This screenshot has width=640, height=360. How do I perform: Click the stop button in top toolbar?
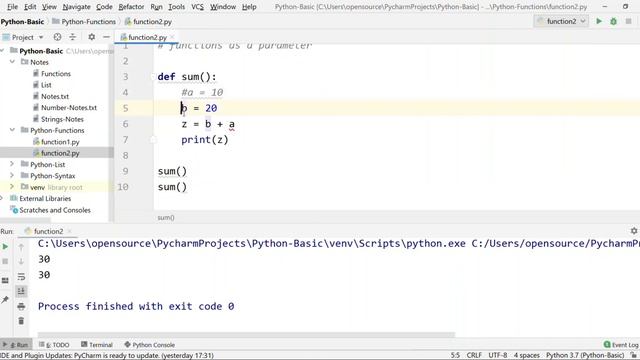click(628, 21)
